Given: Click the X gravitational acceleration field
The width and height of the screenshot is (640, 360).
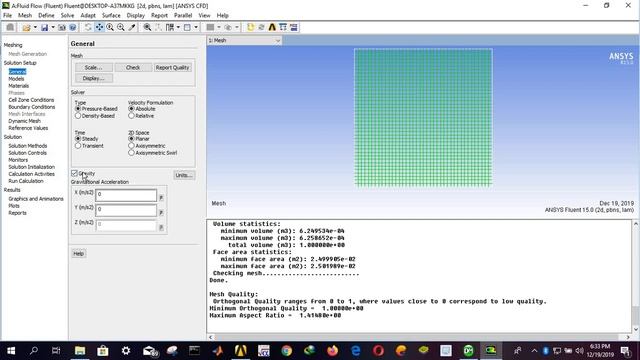Looking at the screenshot, I should pyautogui.click(x=126, y=195).
